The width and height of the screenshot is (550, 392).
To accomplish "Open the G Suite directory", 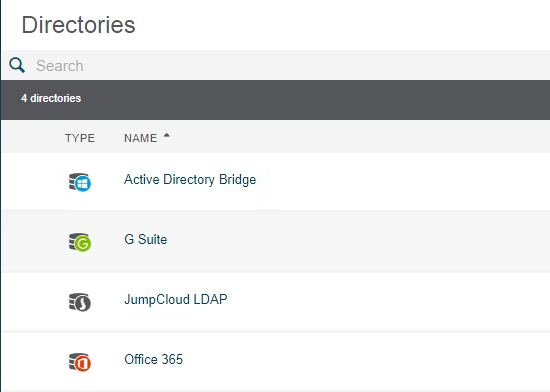I will pos(146,239).
